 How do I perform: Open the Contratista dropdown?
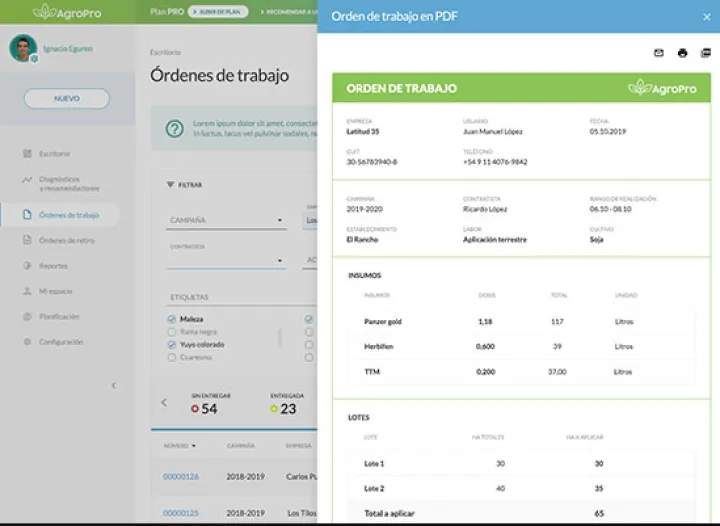(226, 260)
